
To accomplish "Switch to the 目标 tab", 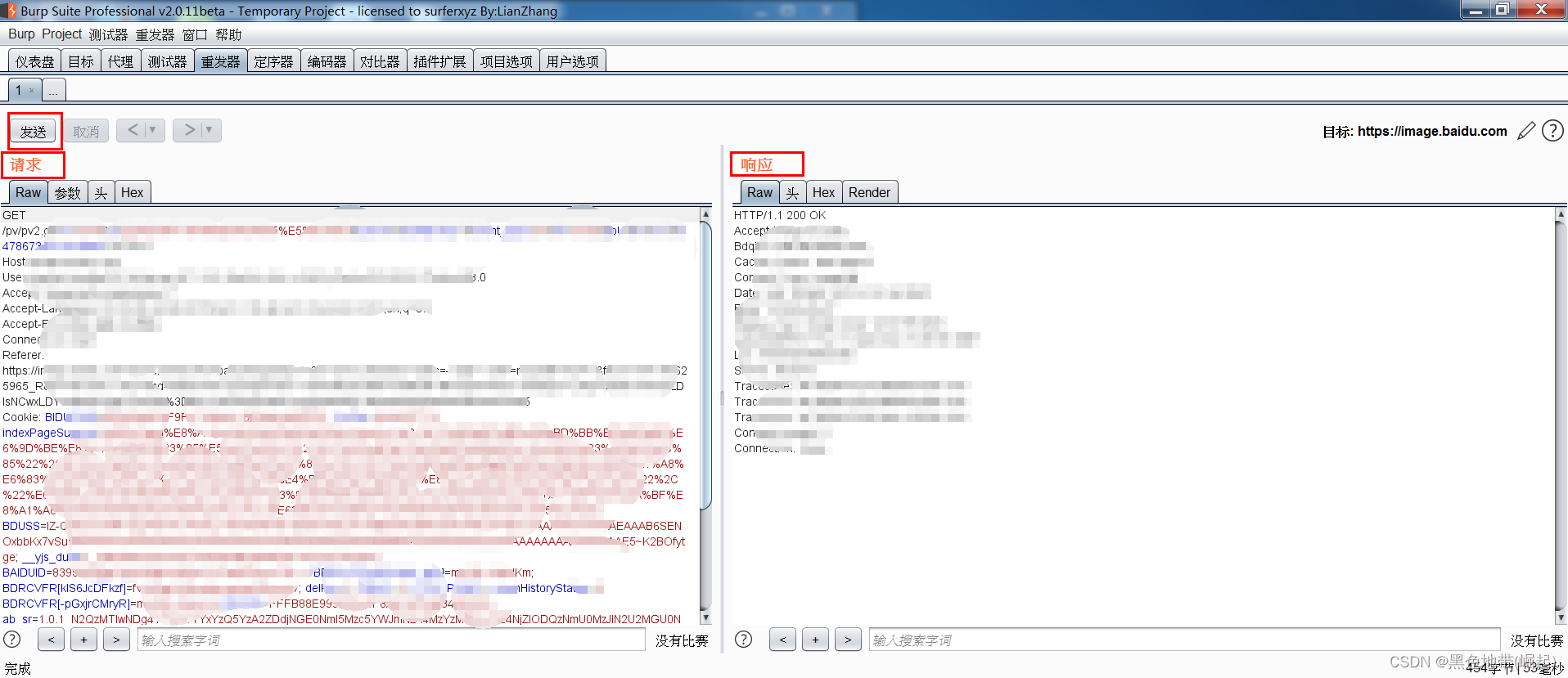I will coord(81,61).
